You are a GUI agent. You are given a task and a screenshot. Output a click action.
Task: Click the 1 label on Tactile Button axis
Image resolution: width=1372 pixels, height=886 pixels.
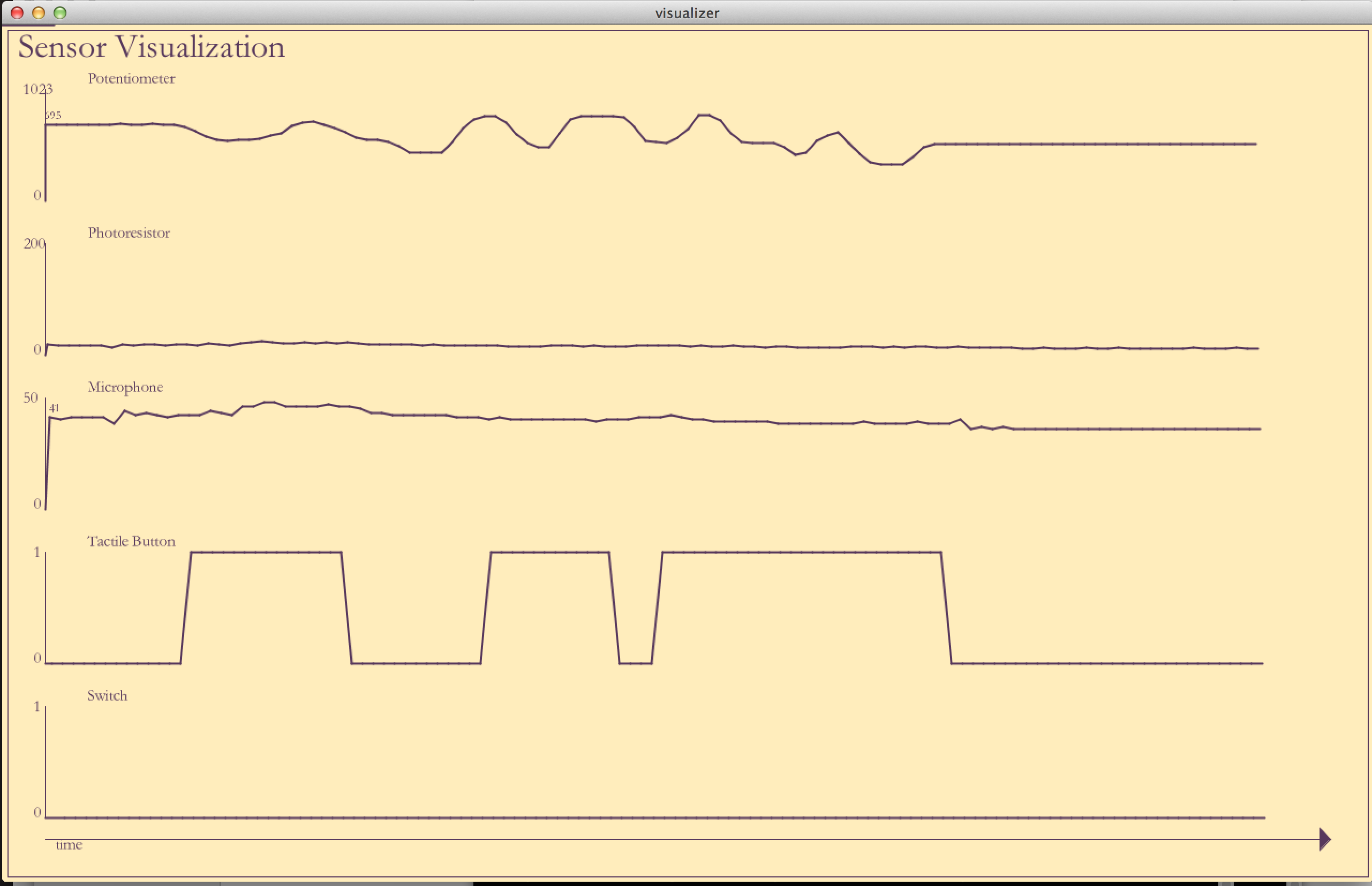coord(37,552)
